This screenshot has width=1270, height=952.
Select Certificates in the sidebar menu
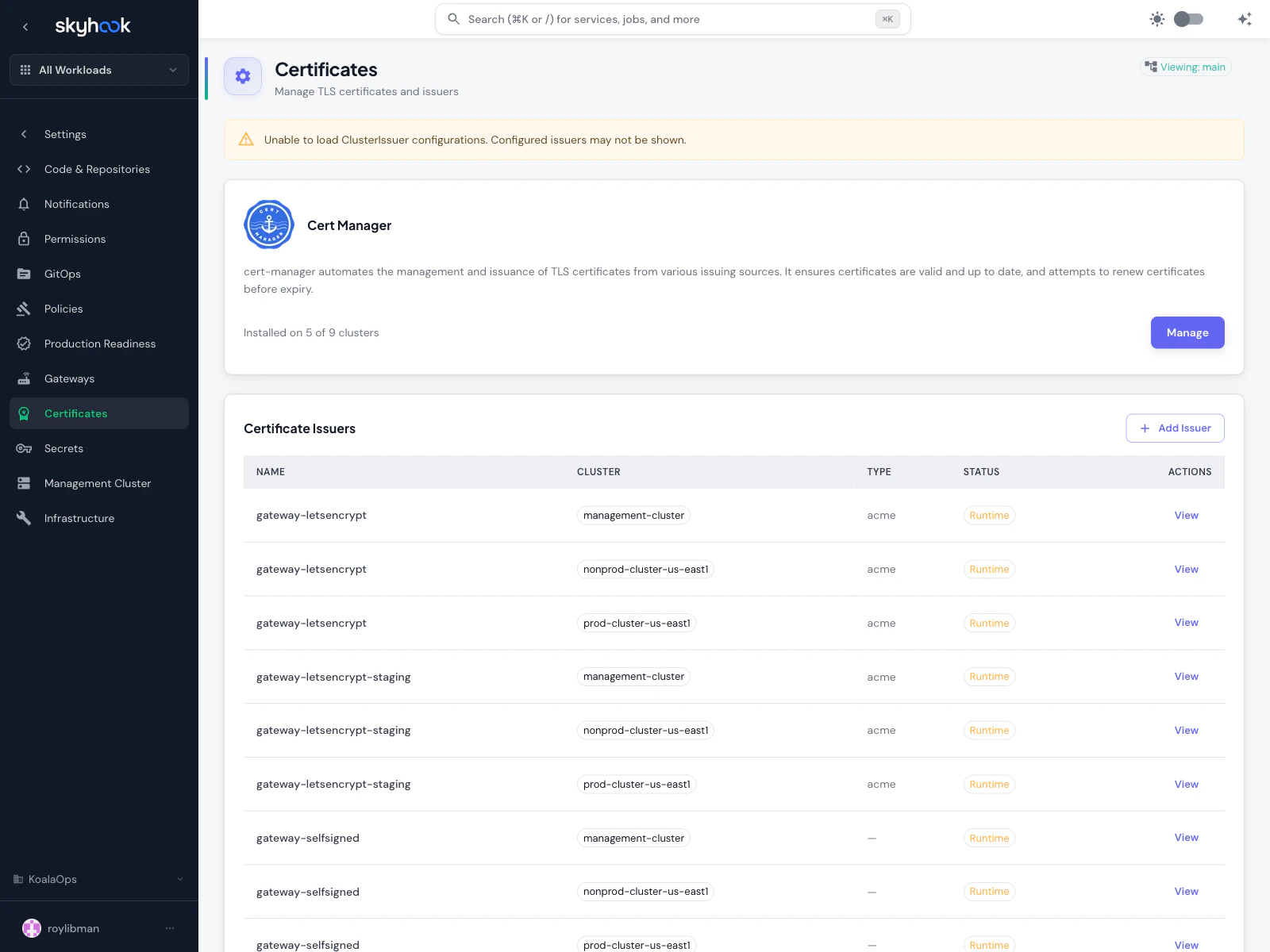(x=75, y=413)
